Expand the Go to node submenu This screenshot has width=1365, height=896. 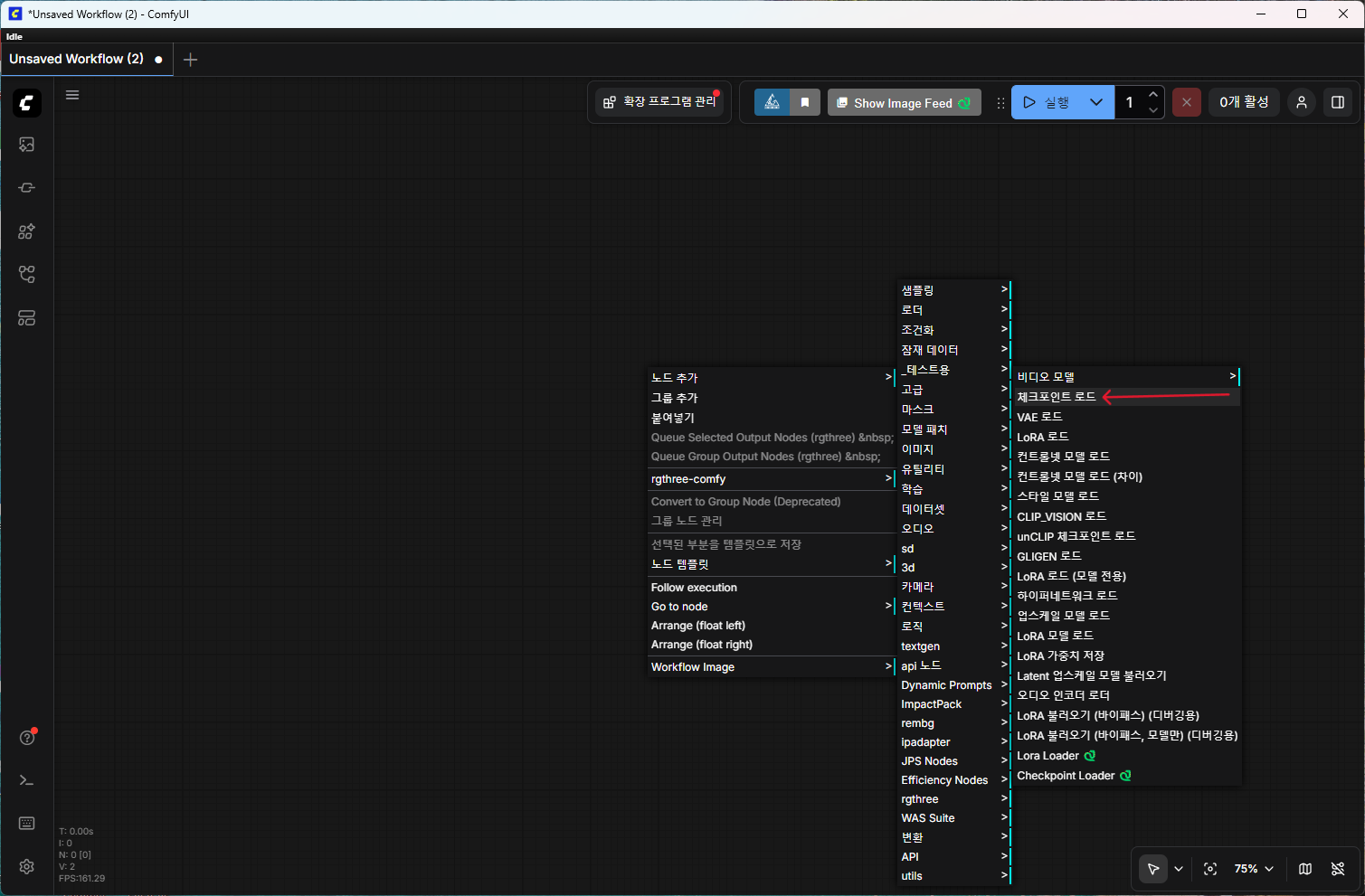click(772, 607)
